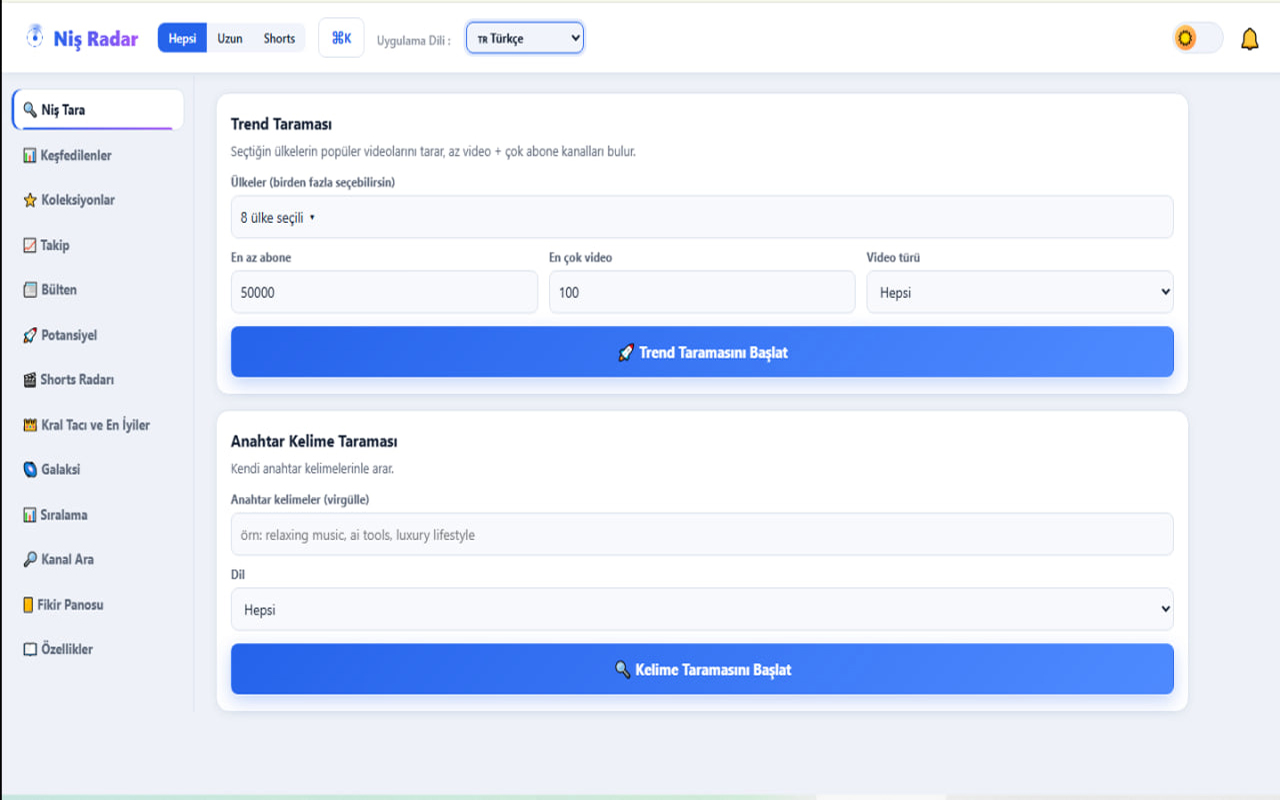
Task: Click the Sıralama bar chart icon
Action: point(30,515)
